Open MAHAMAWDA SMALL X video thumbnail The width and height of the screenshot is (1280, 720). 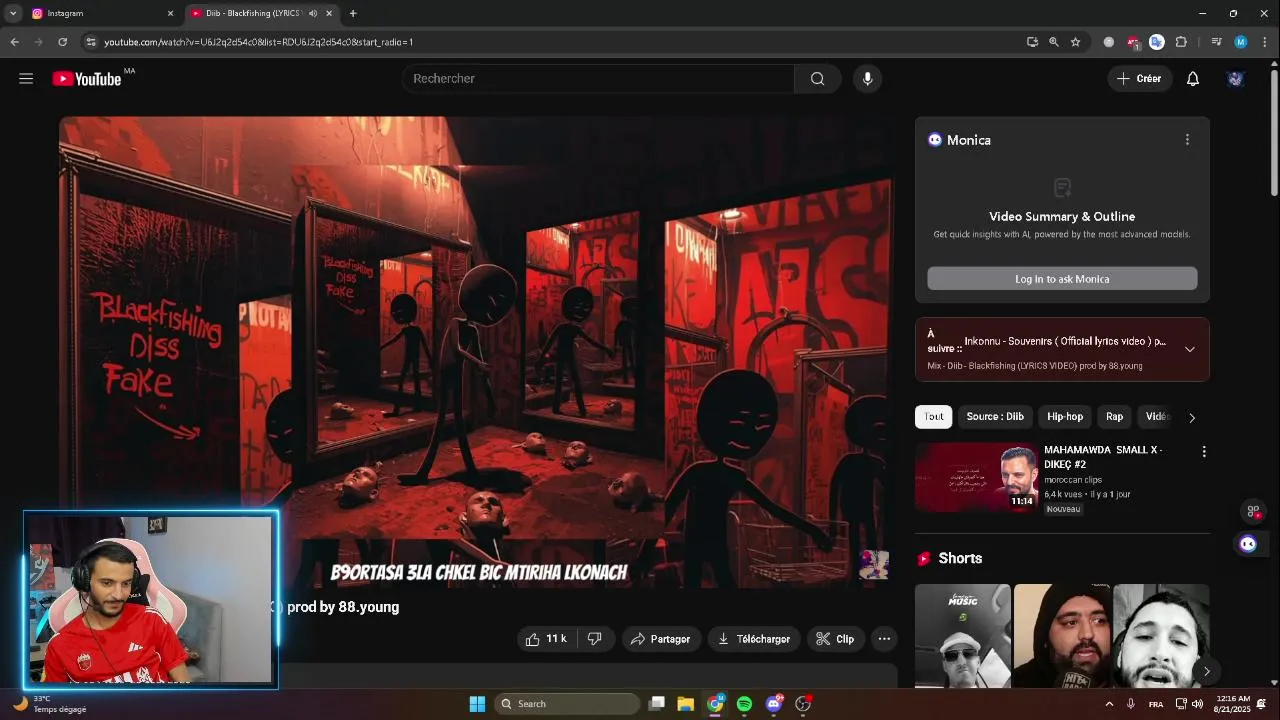tap(977, 478)
